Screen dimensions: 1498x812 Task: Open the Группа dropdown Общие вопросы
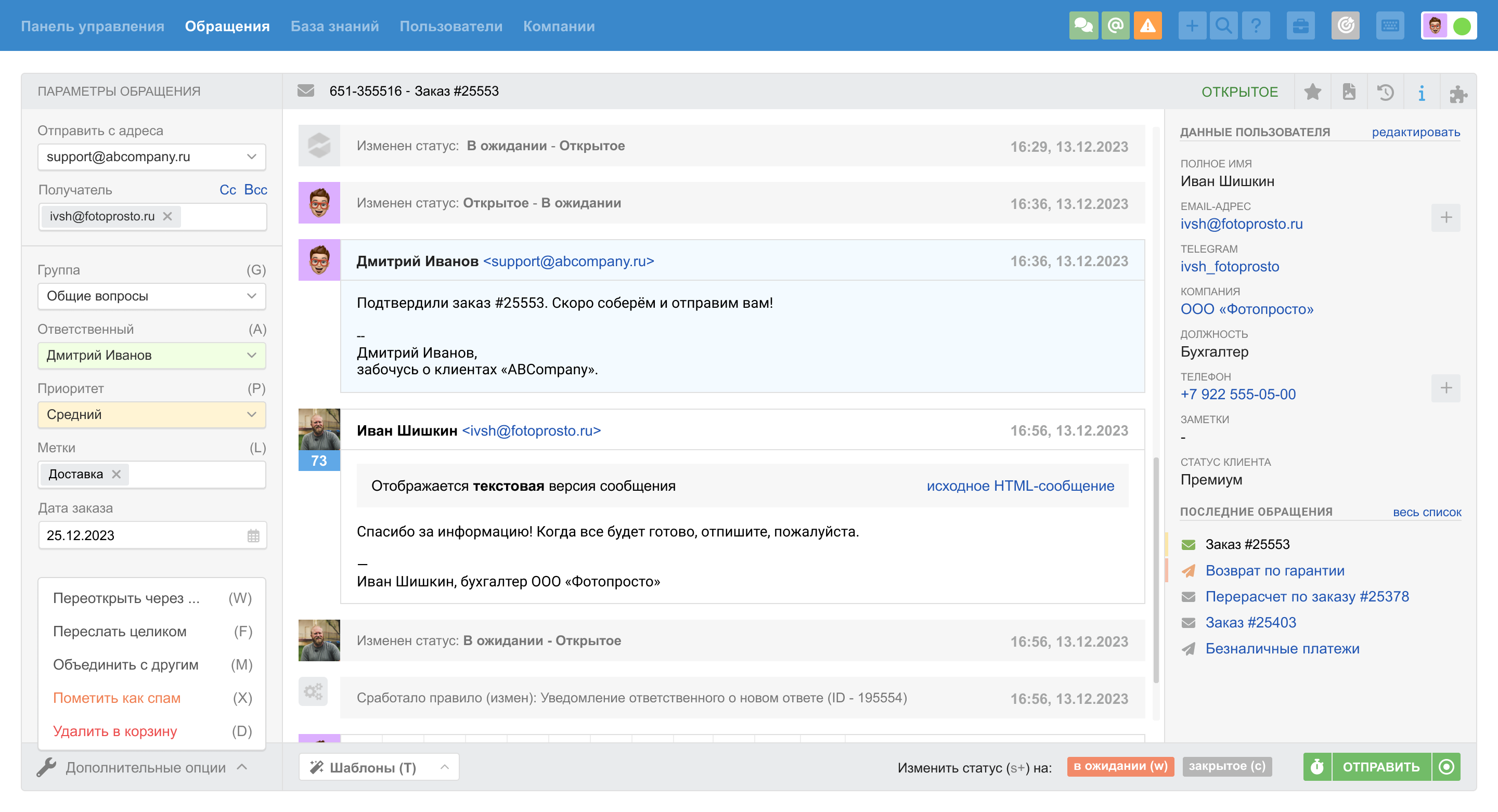[151, 296]
